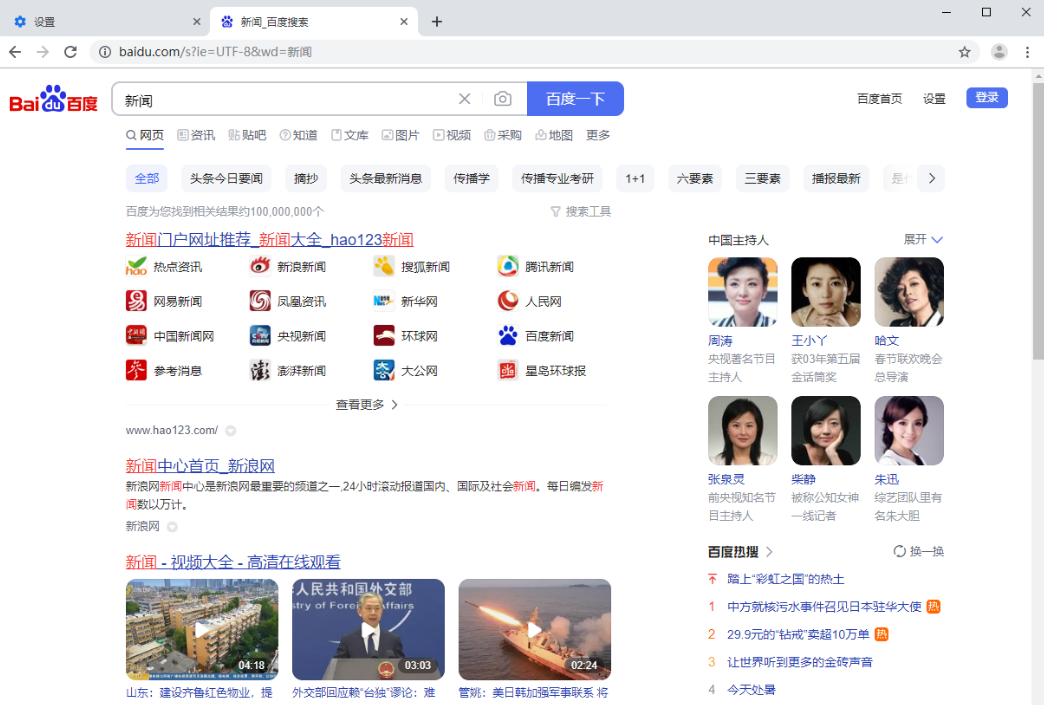The height and width of the screenshot is (705, 1044).
Task: Open the 星岛环球报 site icon
Action: click(x=507, y=370)
